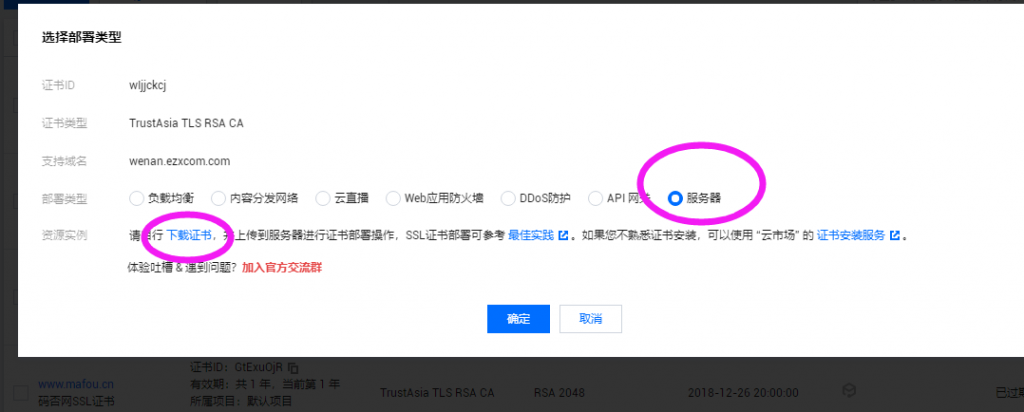1024x412 pixels.
Task: Click the wenan.ezxcom.com supported domain text
Action: 180,160
